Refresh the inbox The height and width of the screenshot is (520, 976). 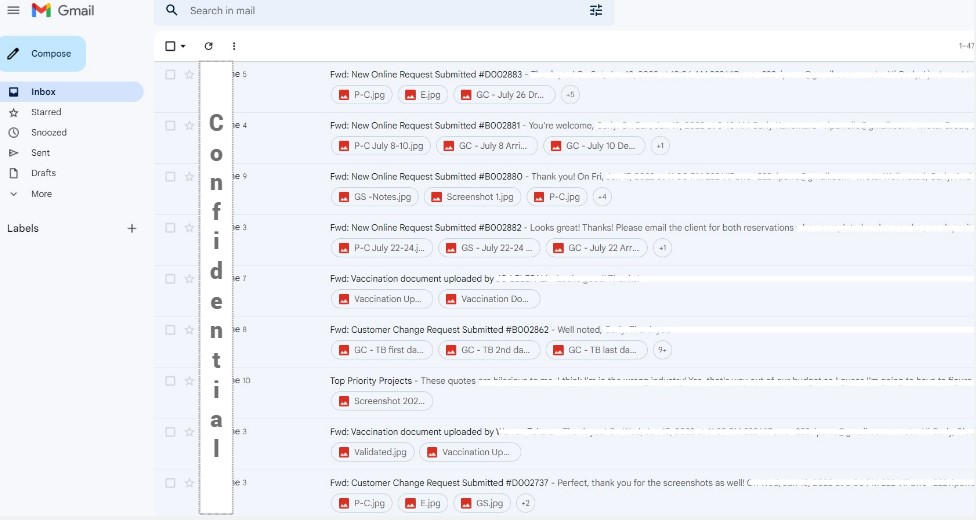pyautogui.click(x=209, y=46)
